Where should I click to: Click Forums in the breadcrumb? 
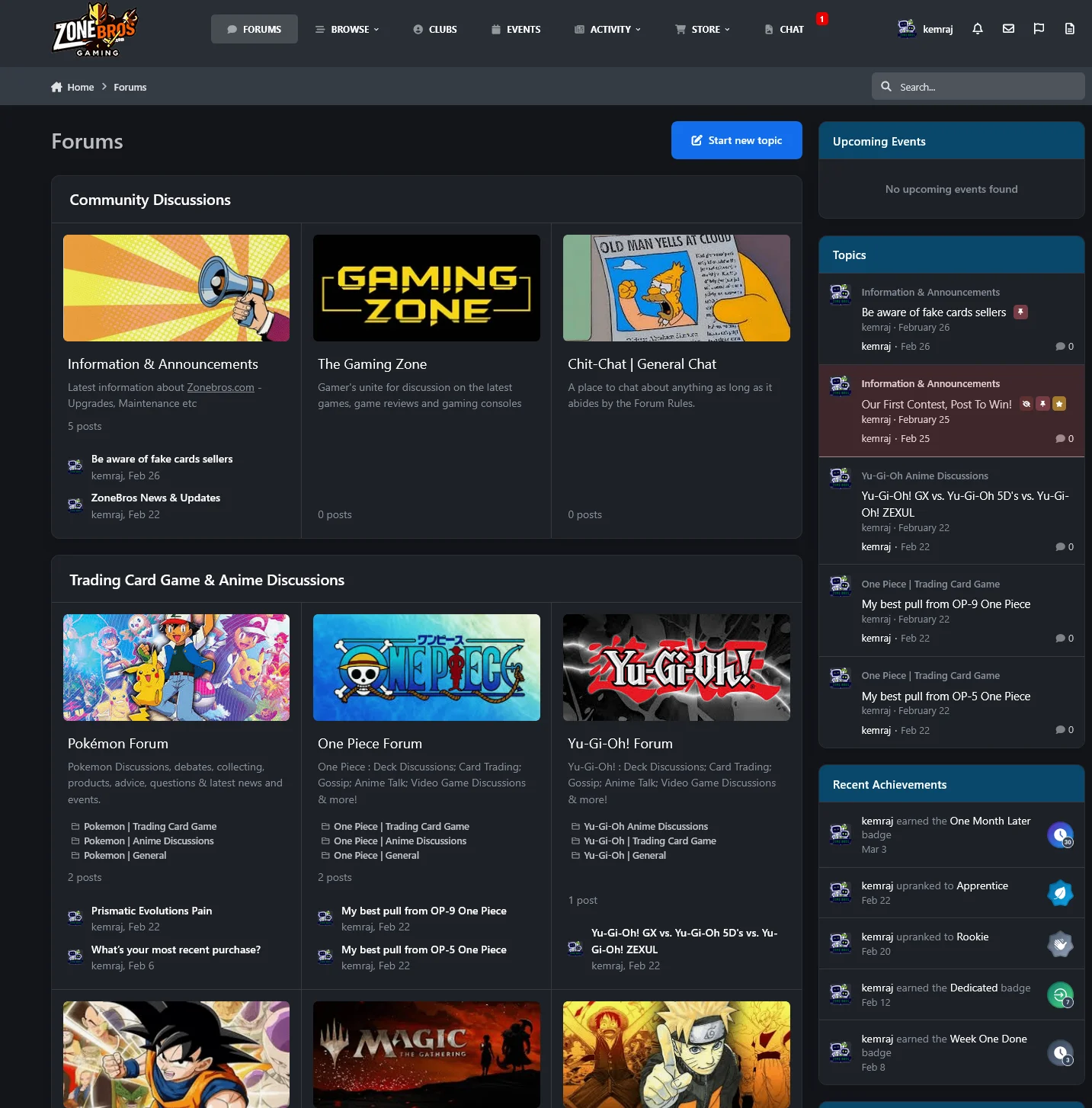pos(130,87)
